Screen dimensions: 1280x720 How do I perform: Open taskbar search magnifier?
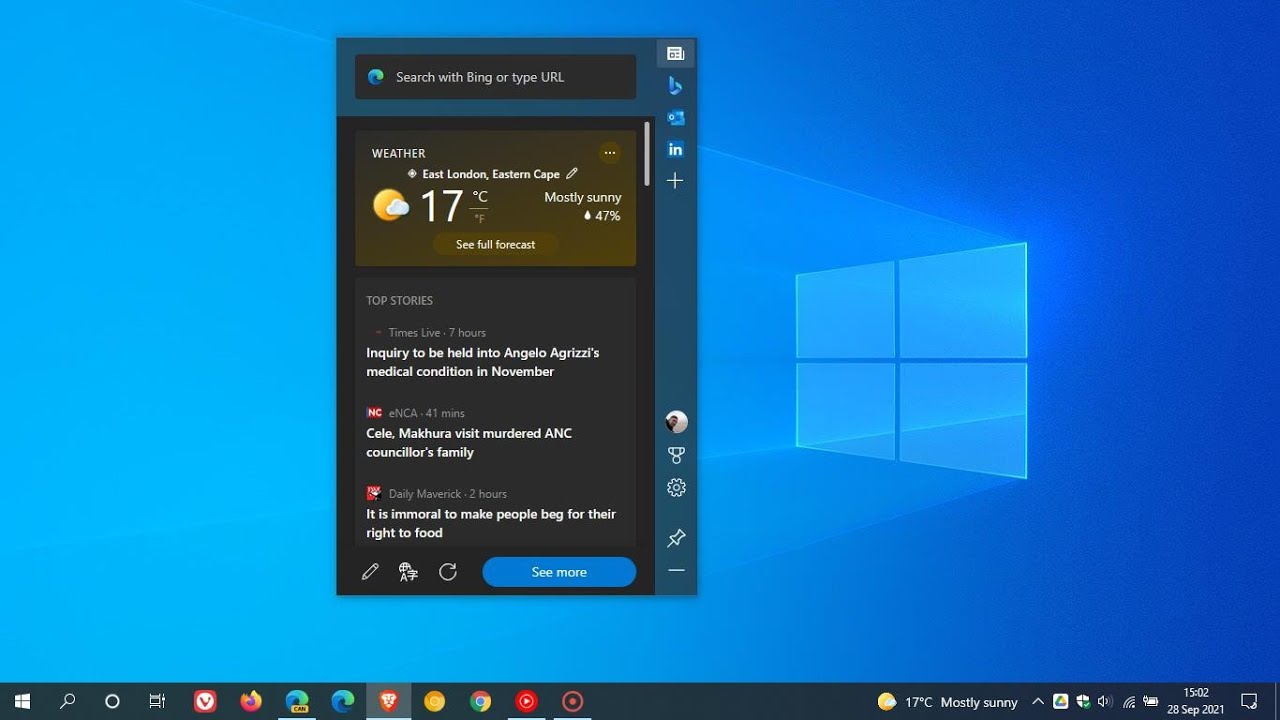[67, 701]
